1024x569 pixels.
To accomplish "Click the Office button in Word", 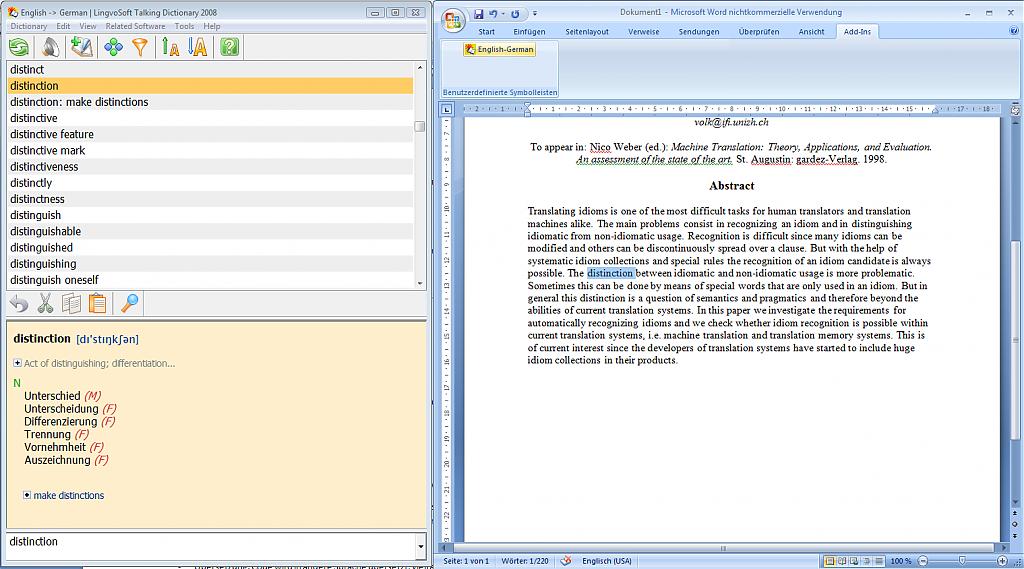I will pyautogui.click(x=453, y=20).
